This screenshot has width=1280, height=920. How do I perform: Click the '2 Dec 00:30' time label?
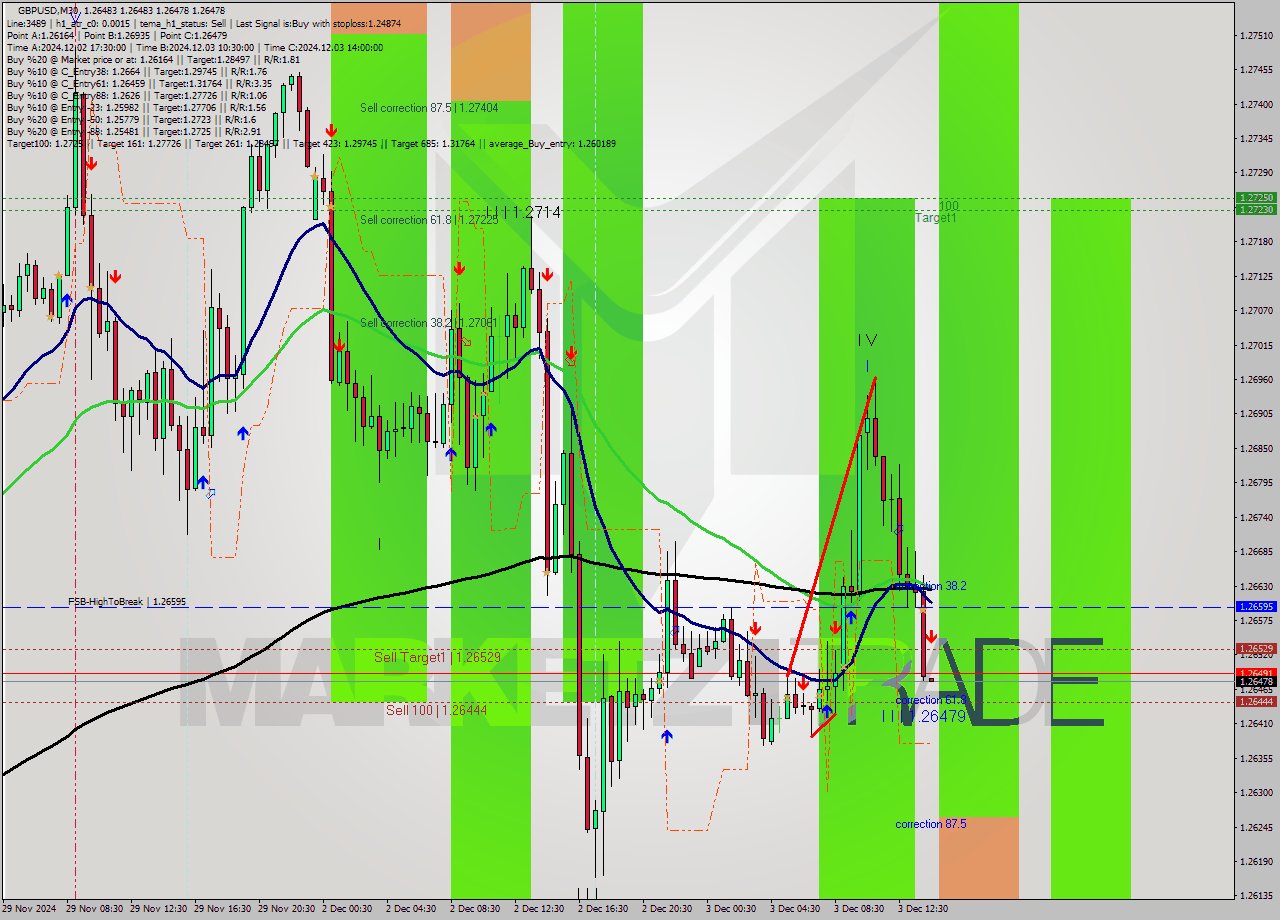point(347,909)
